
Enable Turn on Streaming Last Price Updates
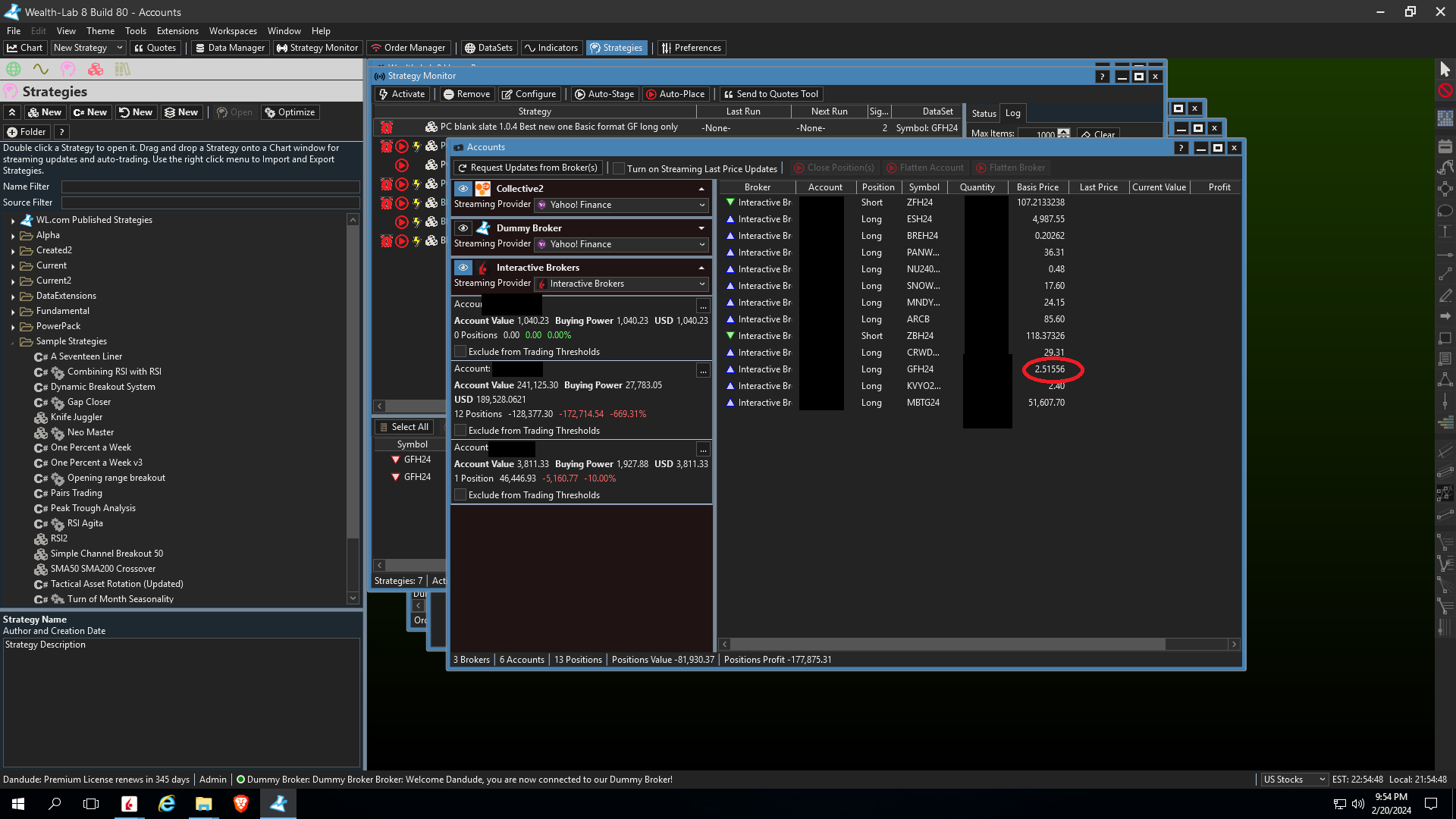click(x=619, y=168)
